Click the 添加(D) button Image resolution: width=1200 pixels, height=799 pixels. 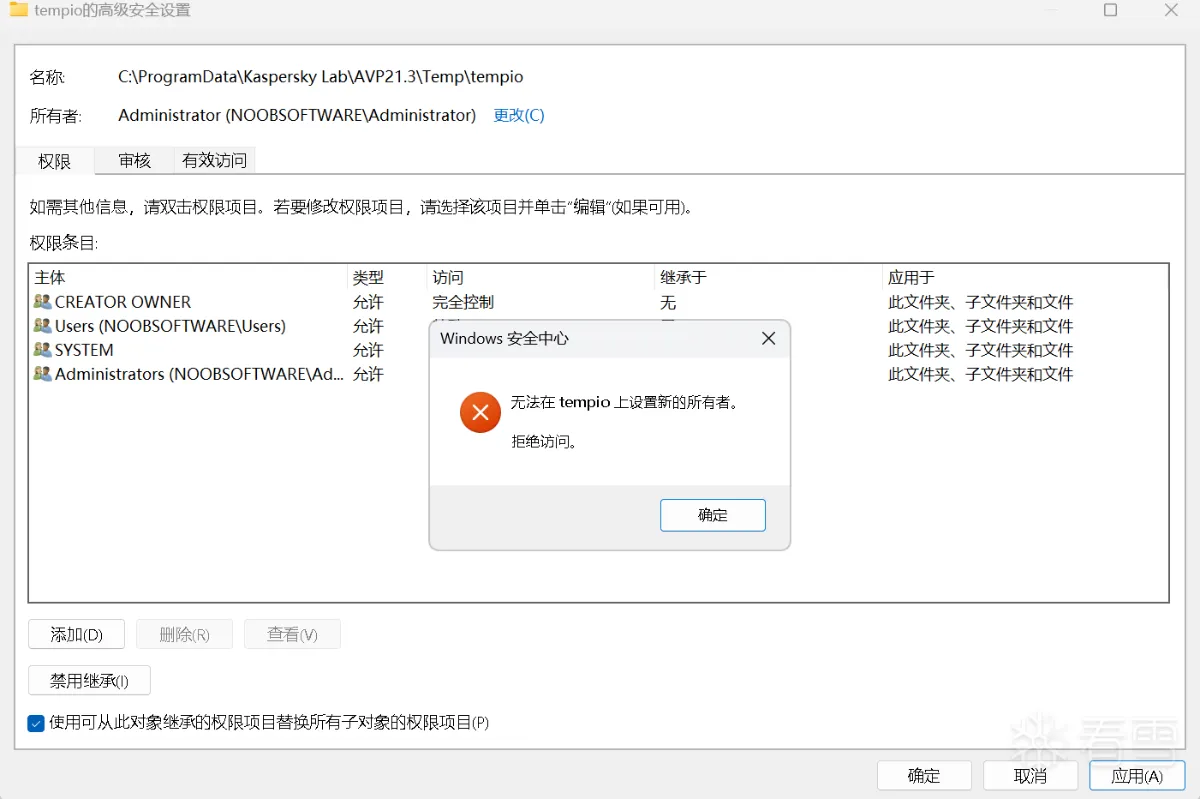coord(77,634)
